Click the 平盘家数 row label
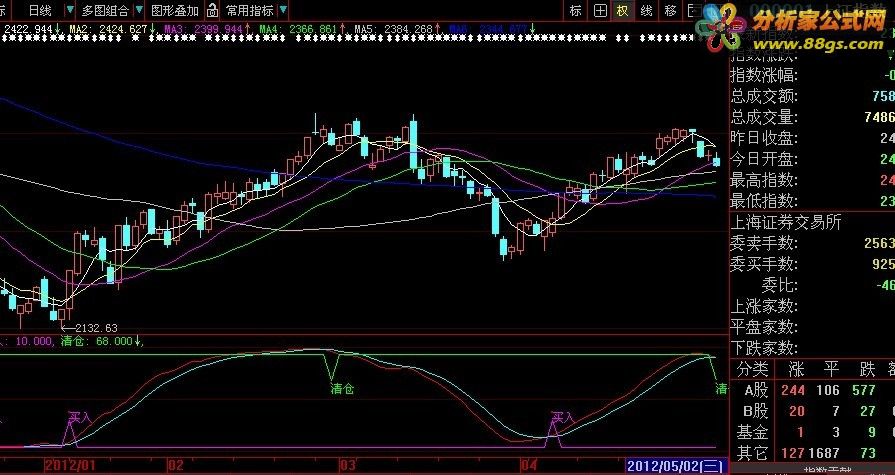 [x=763, y=327]
